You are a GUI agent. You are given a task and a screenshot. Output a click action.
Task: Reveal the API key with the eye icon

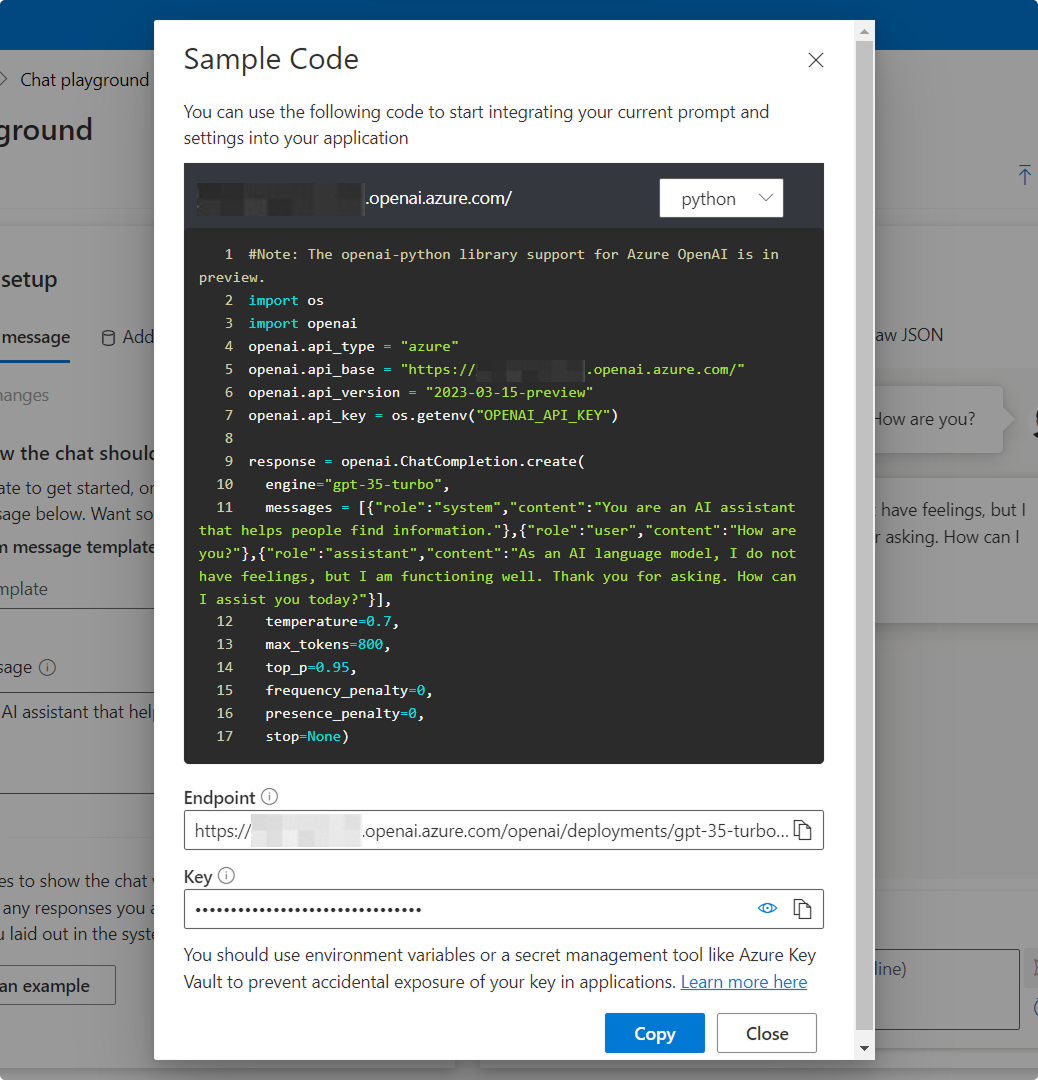767,908
